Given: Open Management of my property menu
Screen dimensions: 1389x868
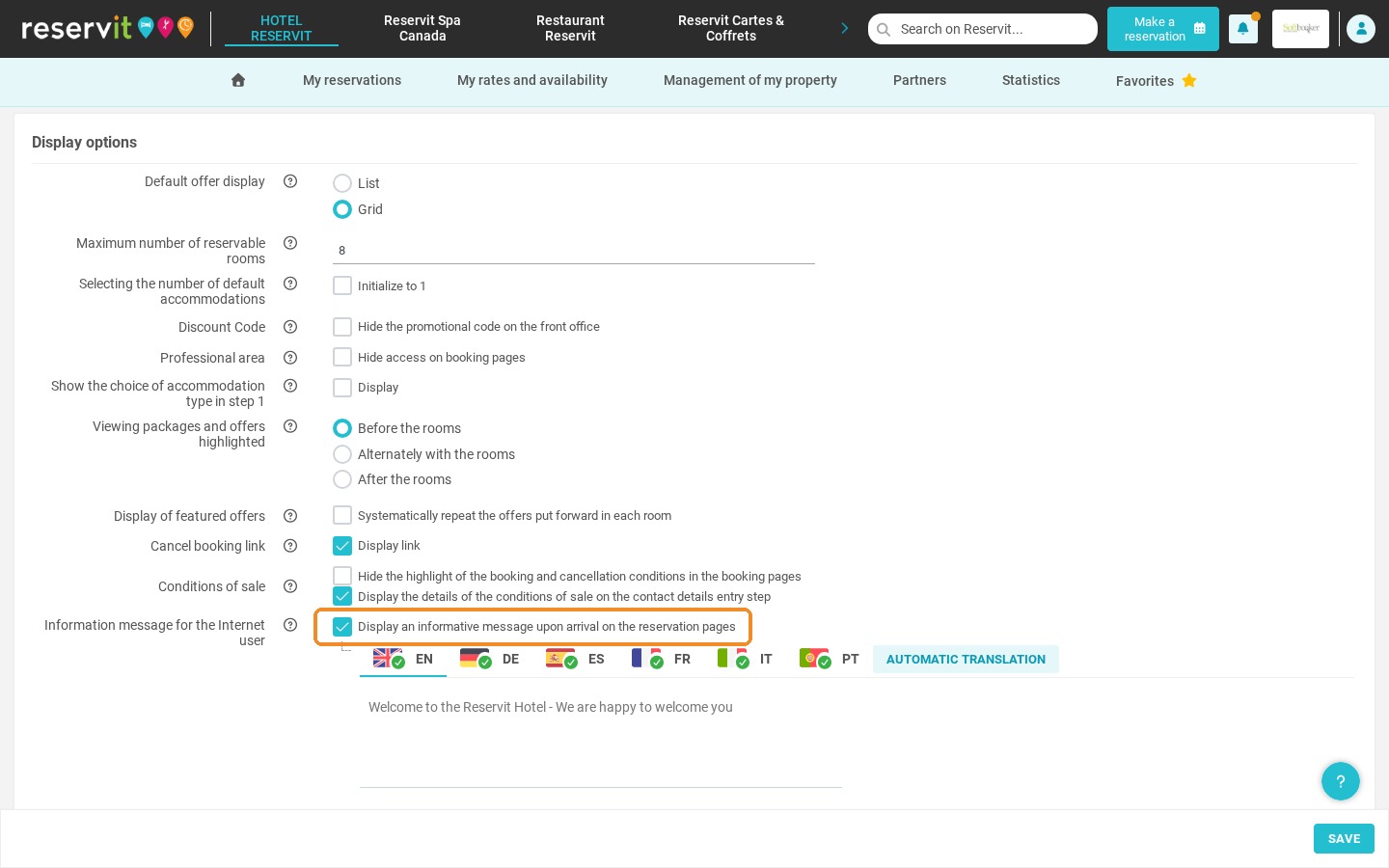Looking at the screenshot, I should (750, 80).
